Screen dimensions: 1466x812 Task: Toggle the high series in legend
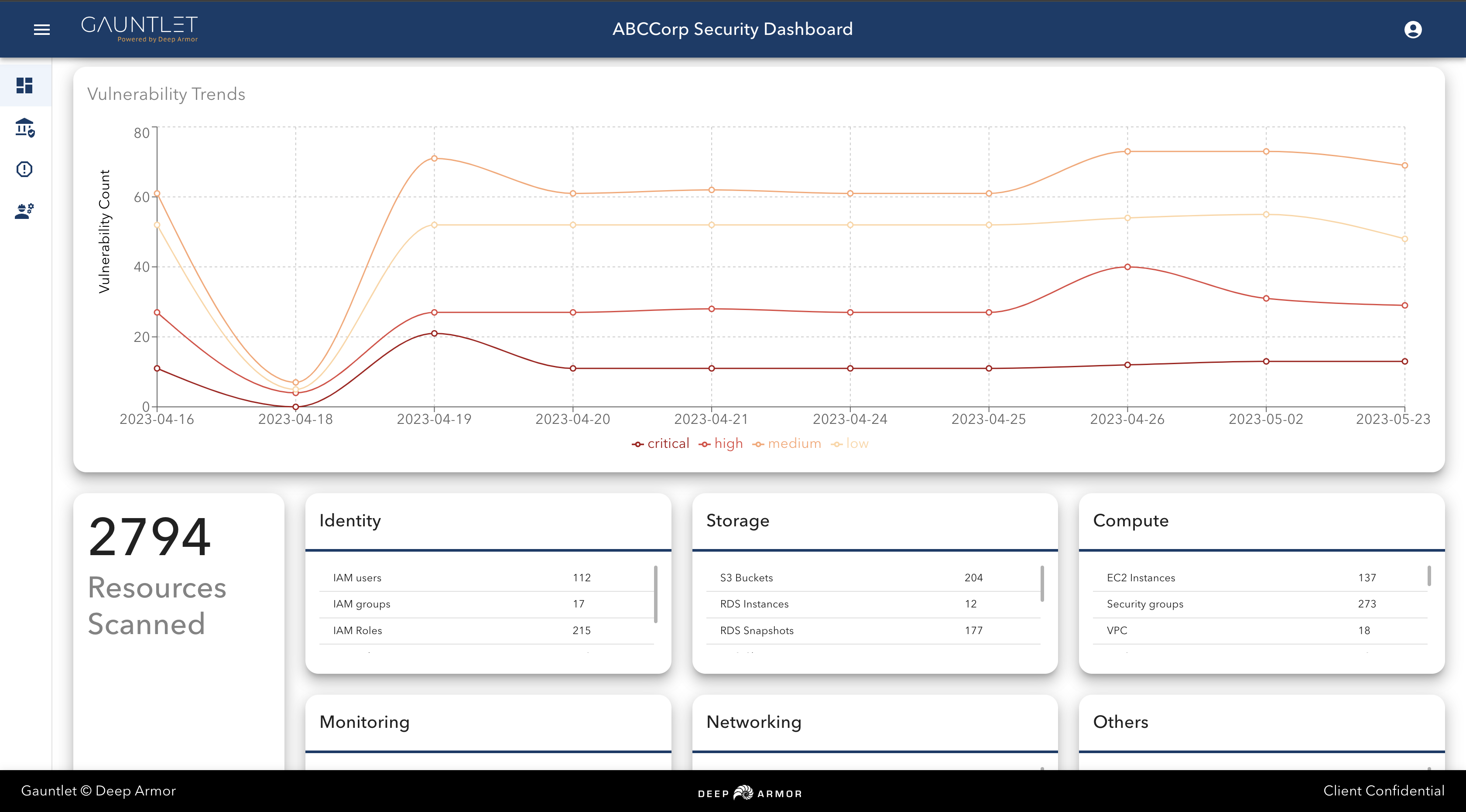[x=720, y=444]
